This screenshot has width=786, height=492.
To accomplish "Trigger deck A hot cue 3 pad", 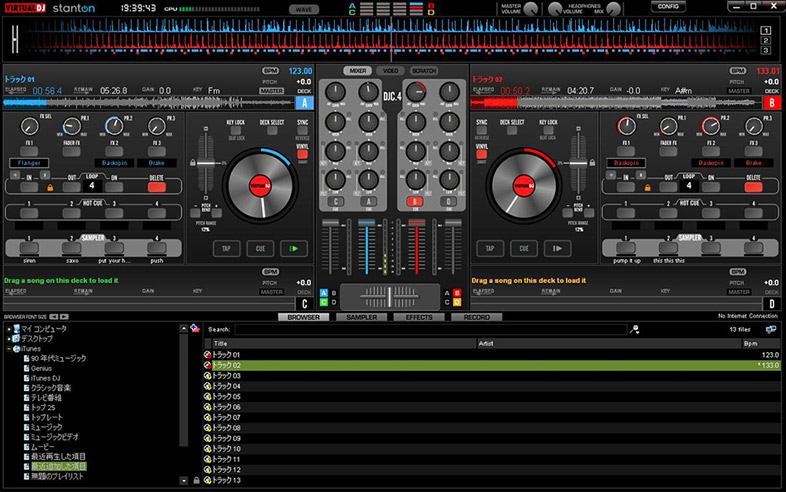I will (114, 213).
